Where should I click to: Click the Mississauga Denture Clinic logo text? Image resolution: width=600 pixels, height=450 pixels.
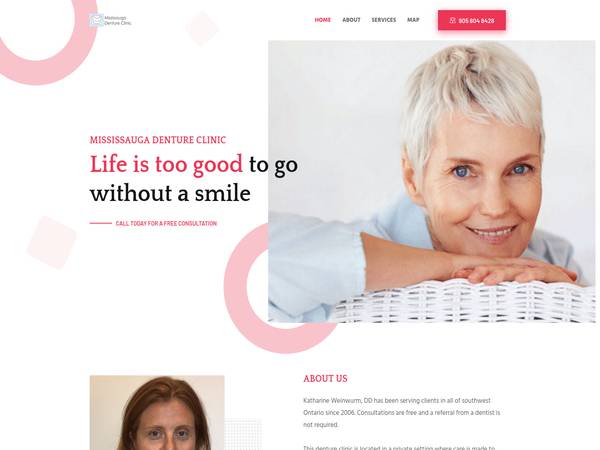pyautogui.click(x=118, y=21)
